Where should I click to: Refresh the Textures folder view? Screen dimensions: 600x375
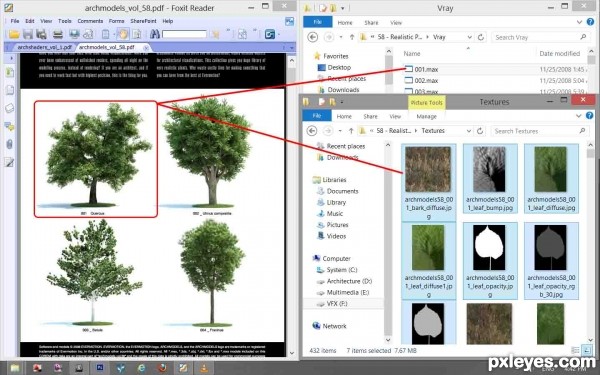pyautogui.click(x=480, y=131)
